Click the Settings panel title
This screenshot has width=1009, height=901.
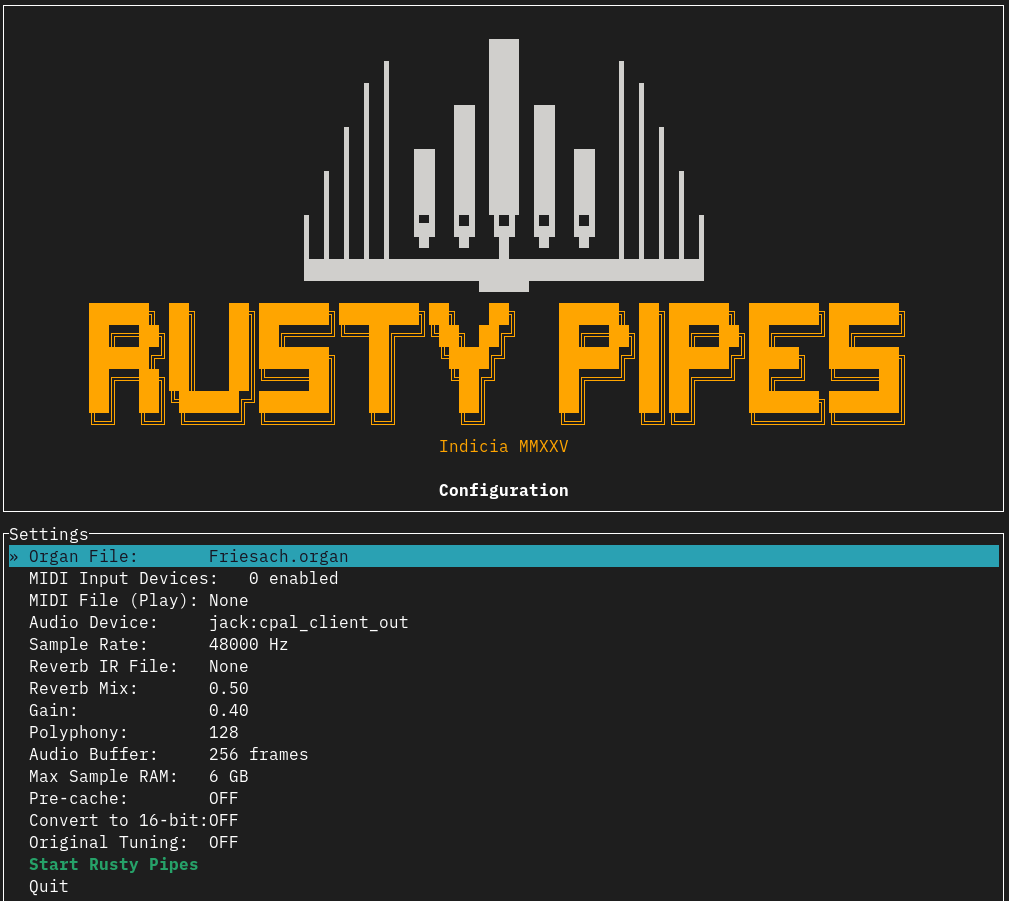pyautogui.click(x=49, y=534)
